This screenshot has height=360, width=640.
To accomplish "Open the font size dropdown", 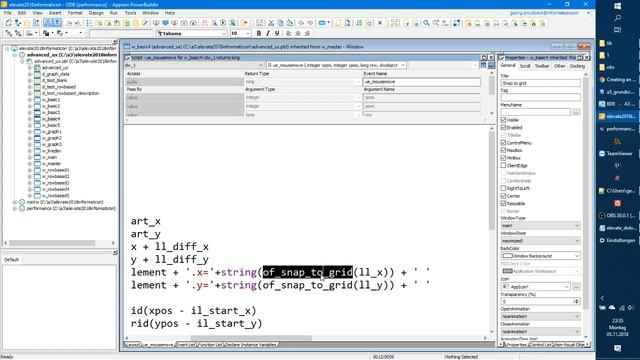I will (248, 33).
